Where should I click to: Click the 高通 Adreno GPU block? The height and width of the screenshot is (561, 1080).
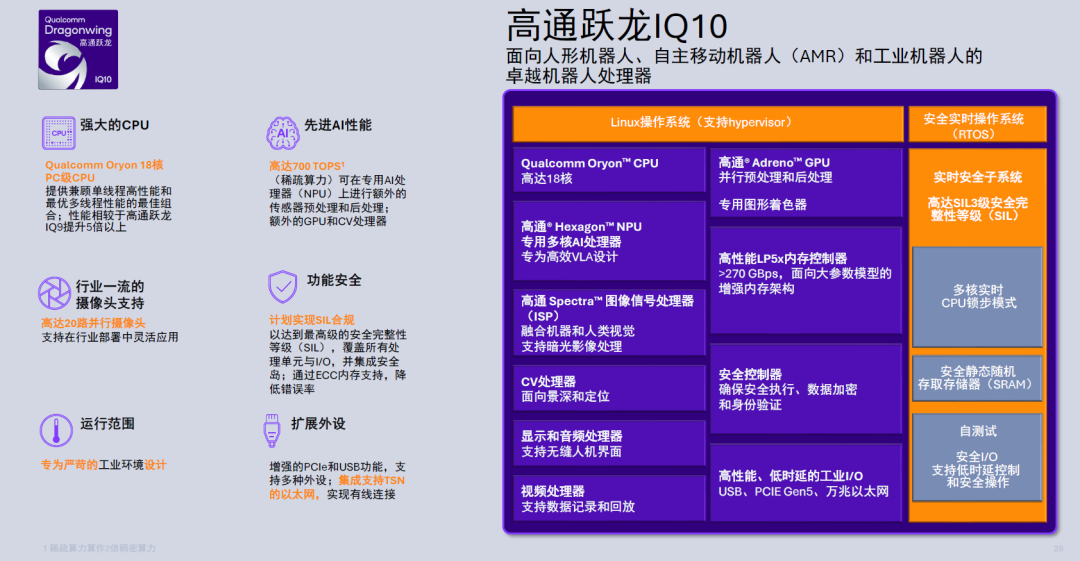tap(806, 183)
